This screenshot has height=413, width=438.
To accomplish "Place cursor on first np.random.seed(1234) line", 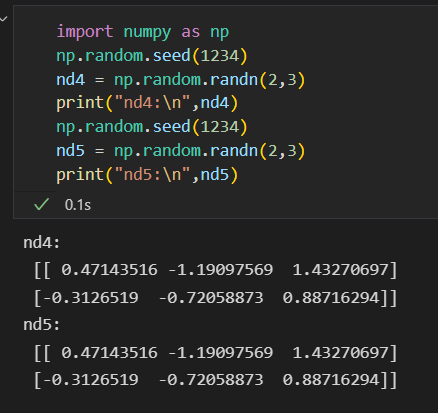I will 152,56.
